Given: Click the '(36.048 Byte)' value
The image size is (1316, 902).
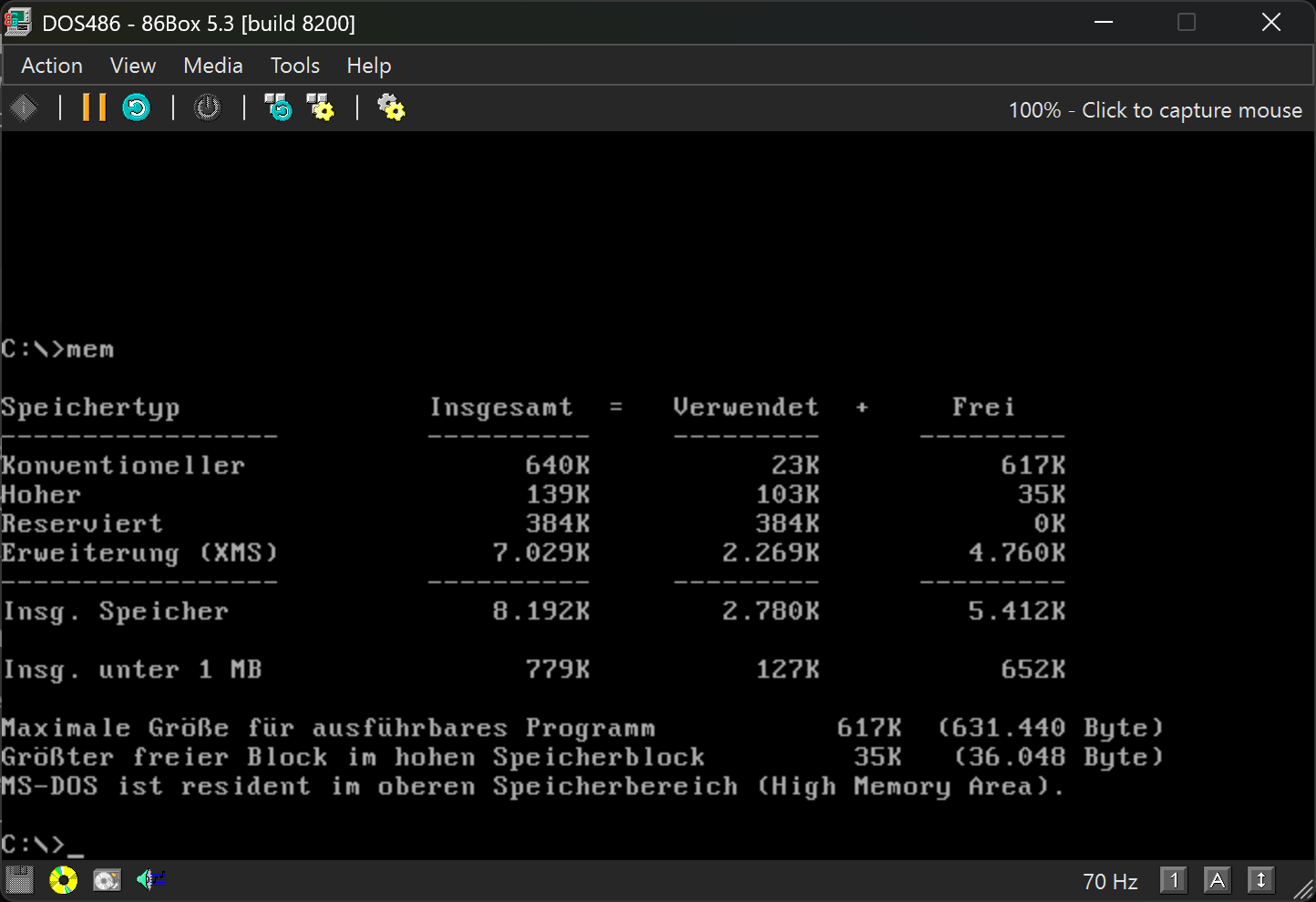Looking at the screenshot, I should pyautogui.click(x=1059, y=757).
